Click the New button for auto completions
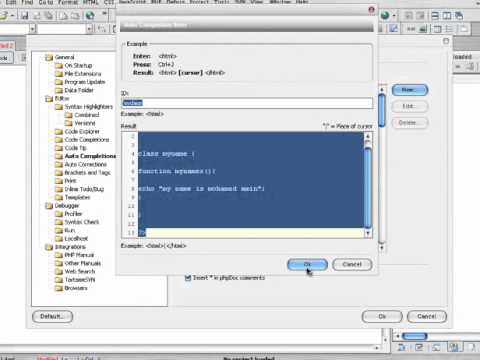 coord(410,90)
